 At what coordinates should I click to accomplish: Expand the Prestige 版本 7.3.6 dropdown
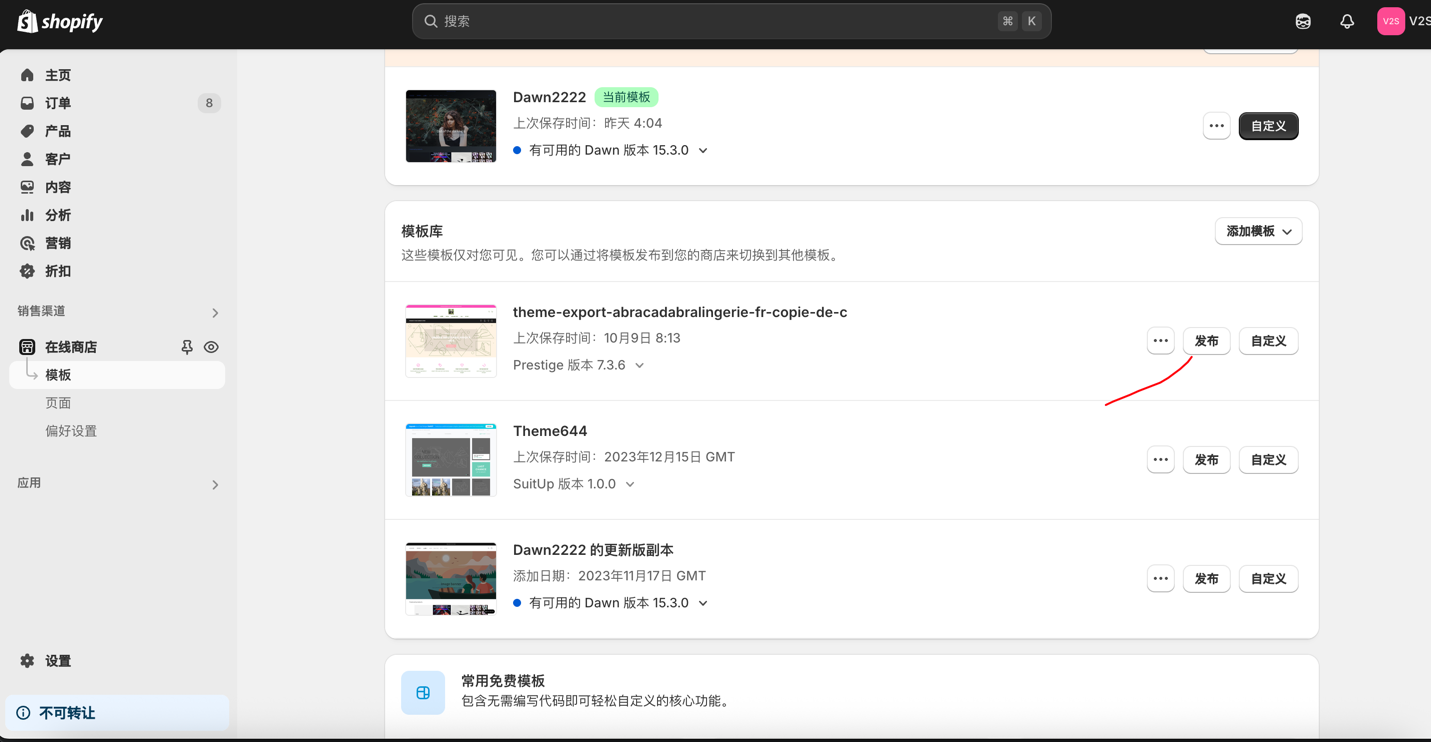coord(639,366)
